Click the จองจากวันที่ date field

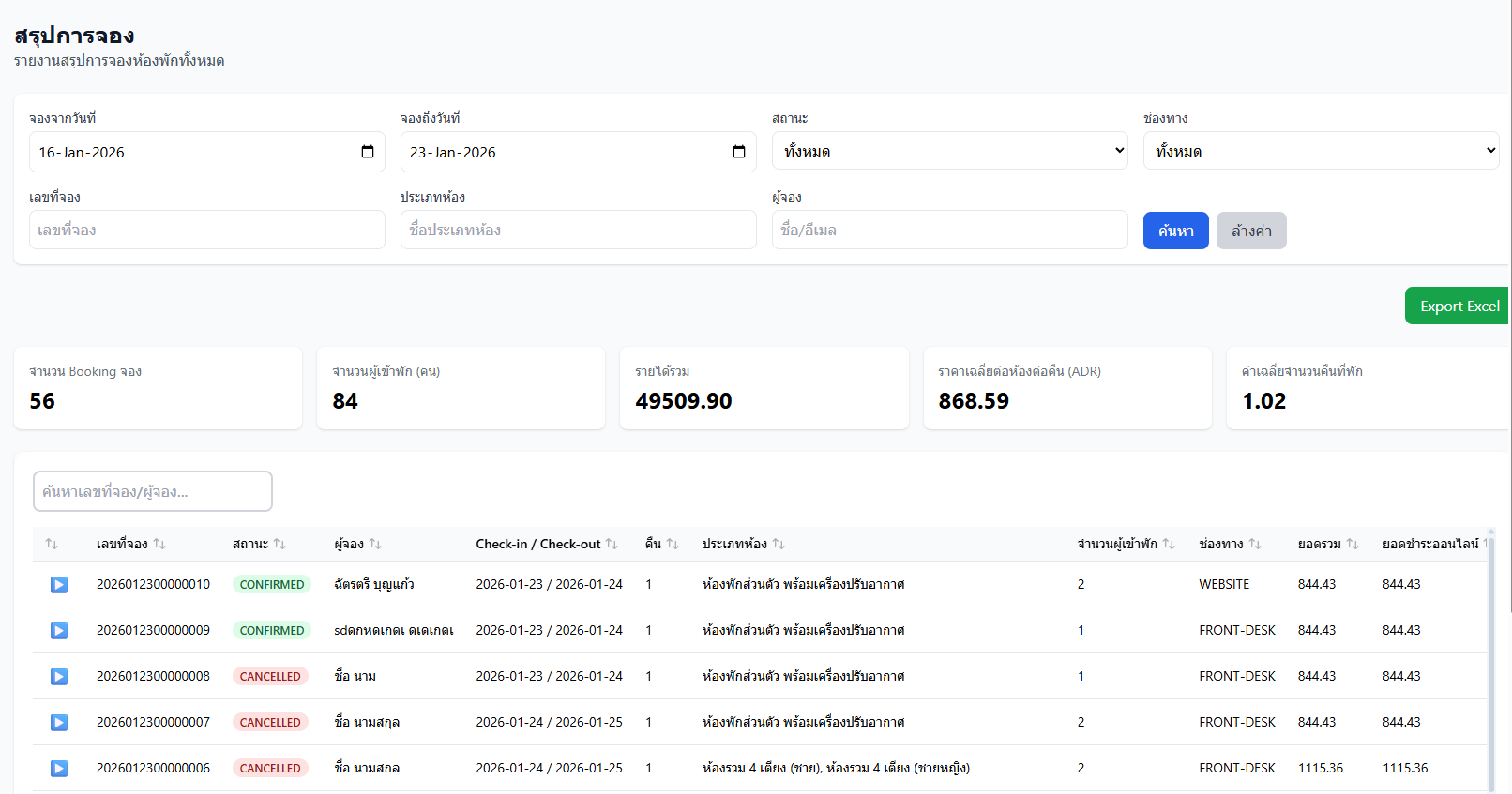coord(207,152)
